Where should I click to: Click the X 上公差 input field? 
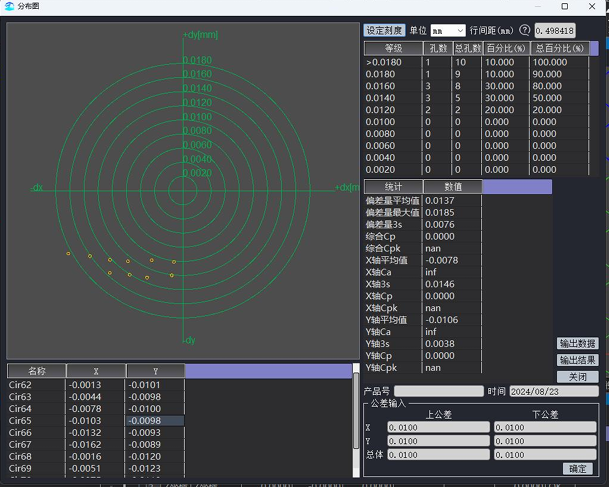[438, 427]
